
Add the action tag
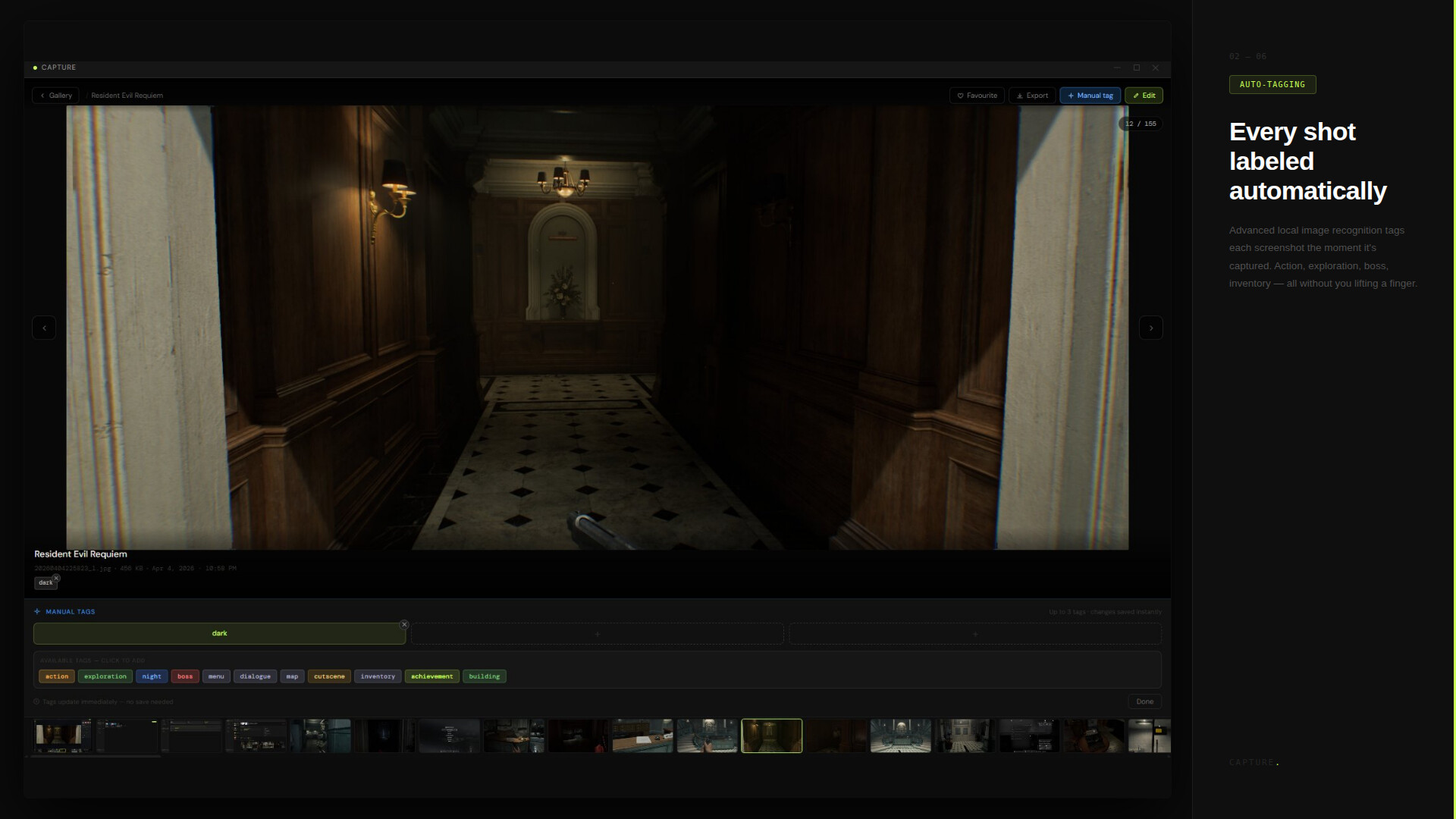click(57, 676)
